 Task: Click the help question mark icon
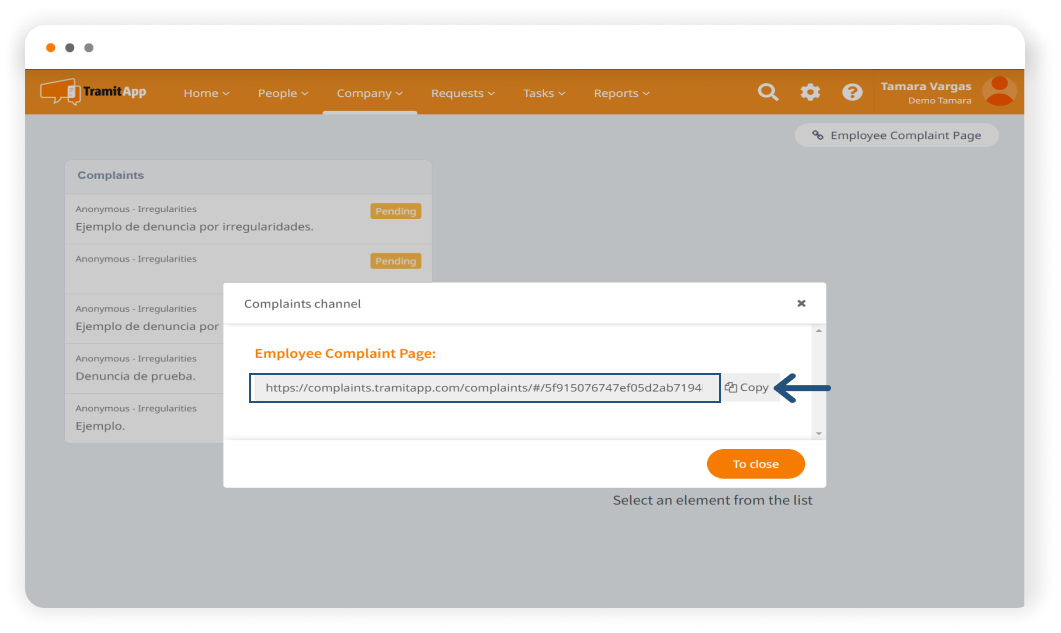coord(852,92)
